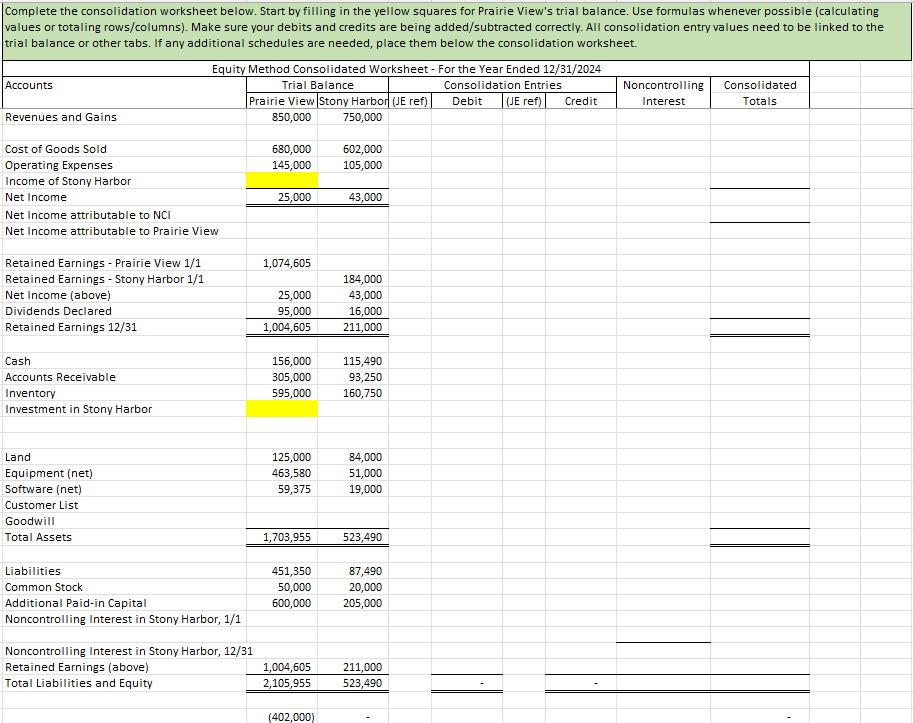The width and height of the screenshot is (913, 723).
Task: Select Stony Harbor's Cost of Goods Sold 602,000
Action: 355,149
